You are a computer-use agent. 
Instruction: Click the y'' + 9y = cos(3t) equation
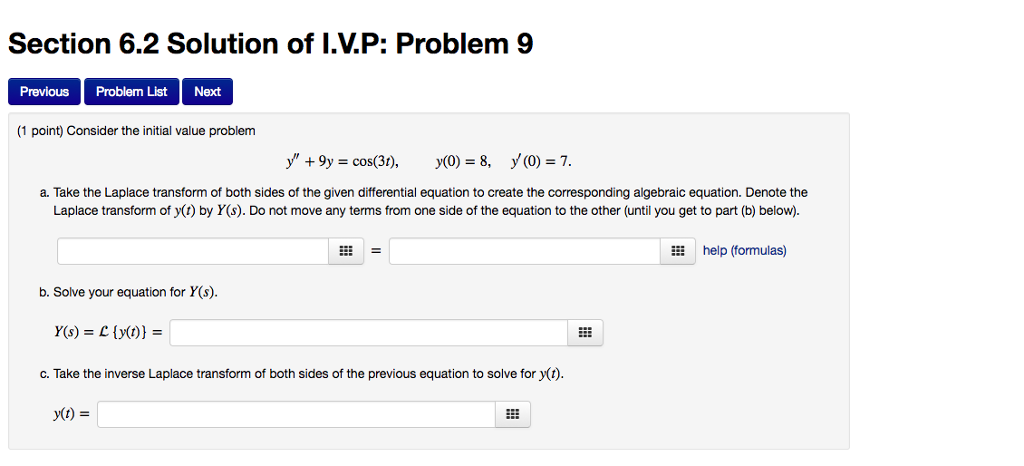[x=342, y=162]
